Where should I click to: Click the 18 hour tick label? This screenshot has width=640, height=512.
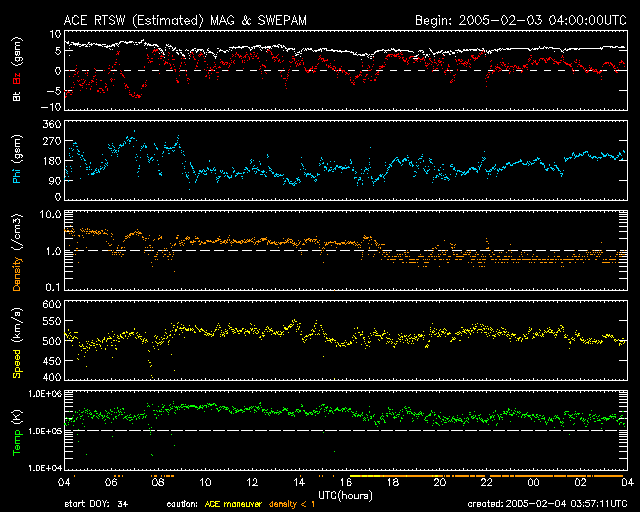(392, 482)
